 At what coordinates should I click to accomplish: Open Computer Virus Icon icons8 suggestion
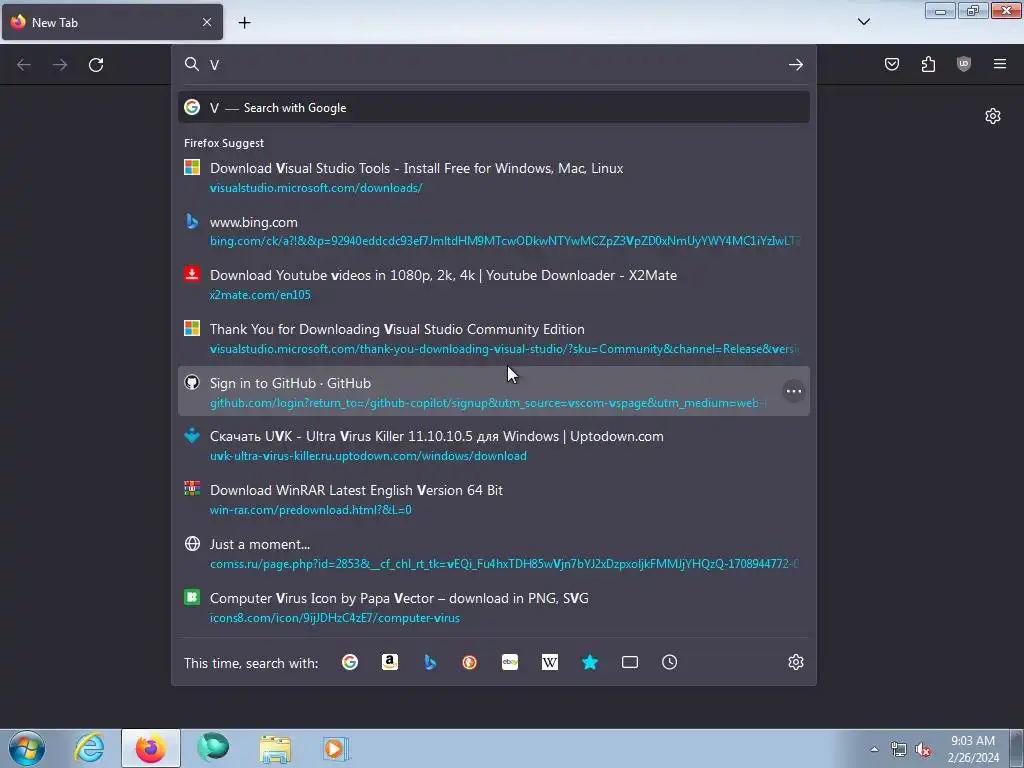click(x=494, y=607)
